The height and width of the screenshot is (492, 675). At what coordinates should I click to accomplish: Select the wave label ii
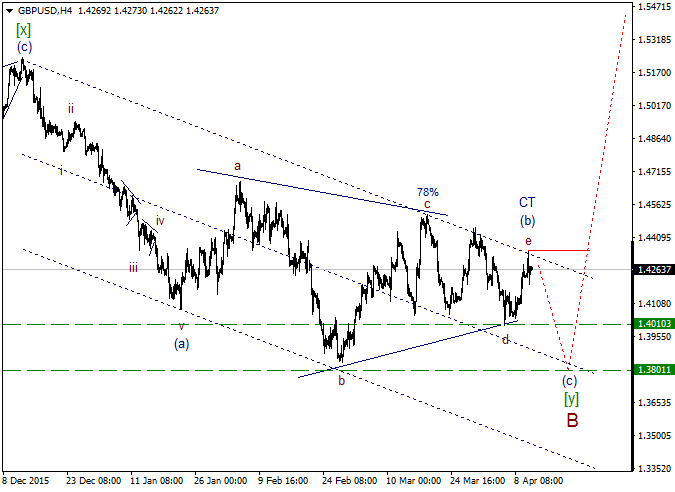tap(71, 109)
